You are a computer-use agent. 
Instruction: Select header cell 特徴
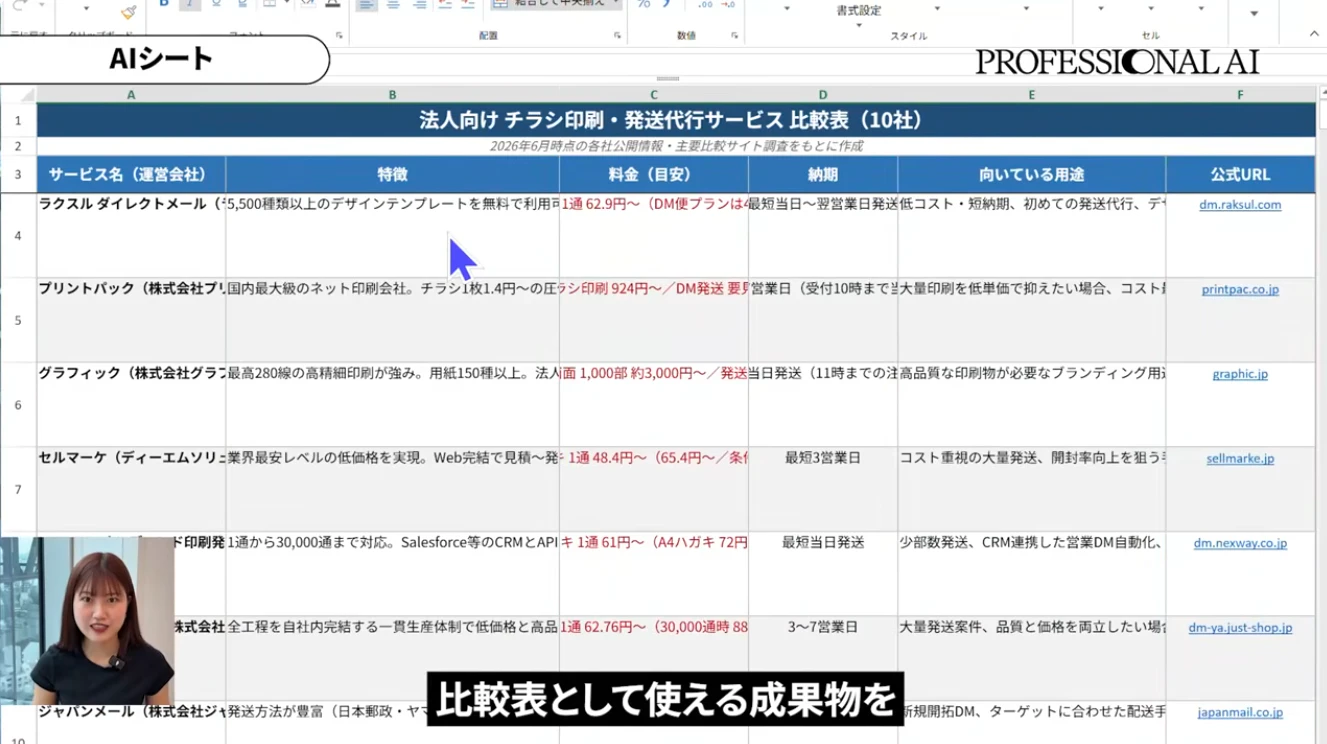click(392, 174)
